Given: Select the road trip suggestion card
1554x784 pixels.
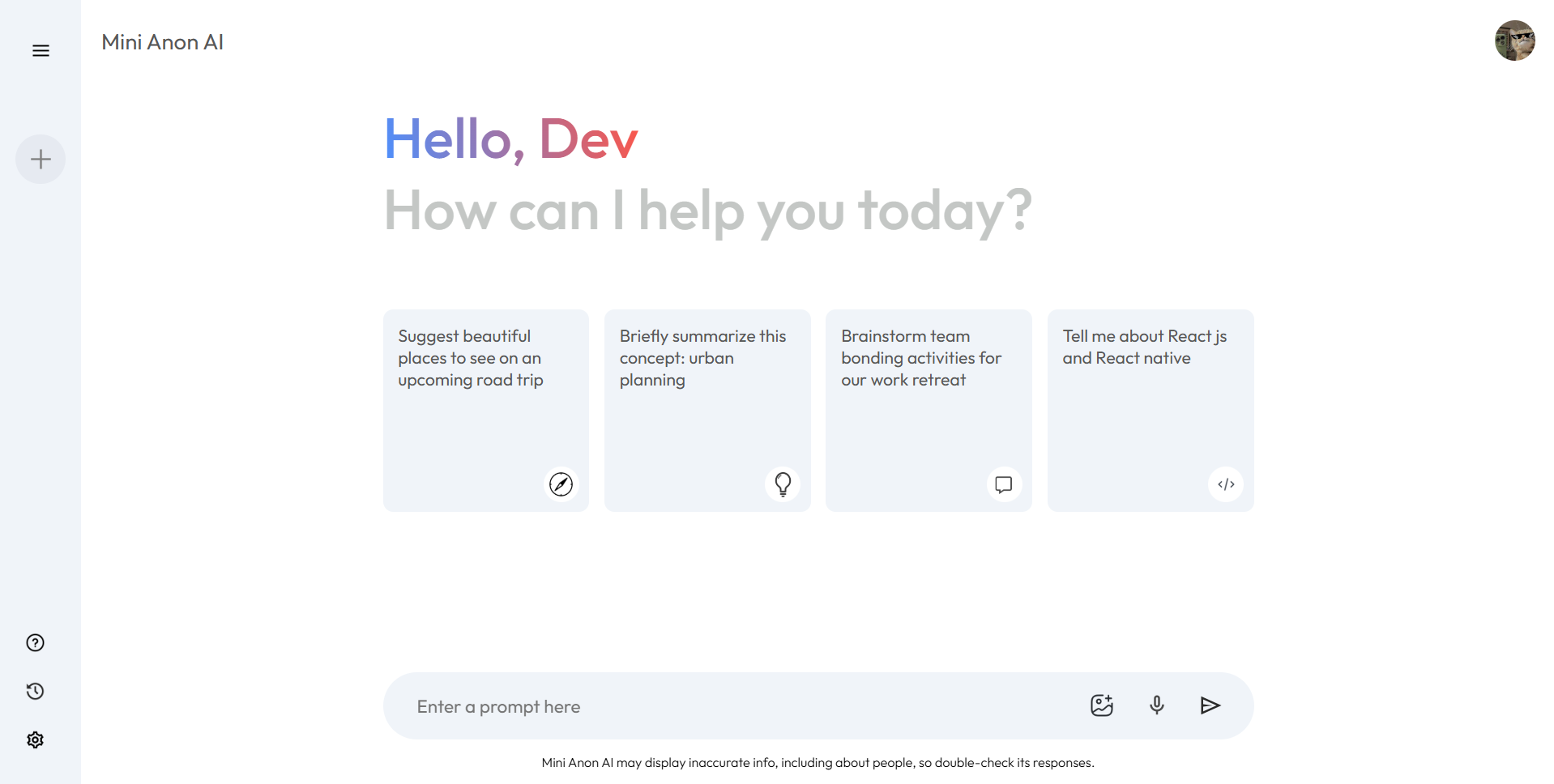Looking at the screenshot, I should [486, 411].
